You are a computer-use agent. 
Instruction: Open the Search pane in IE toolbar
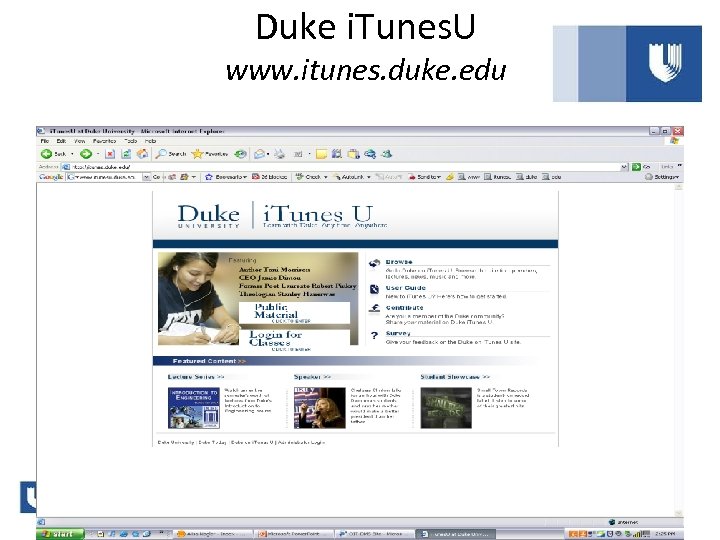pos(171,154)
